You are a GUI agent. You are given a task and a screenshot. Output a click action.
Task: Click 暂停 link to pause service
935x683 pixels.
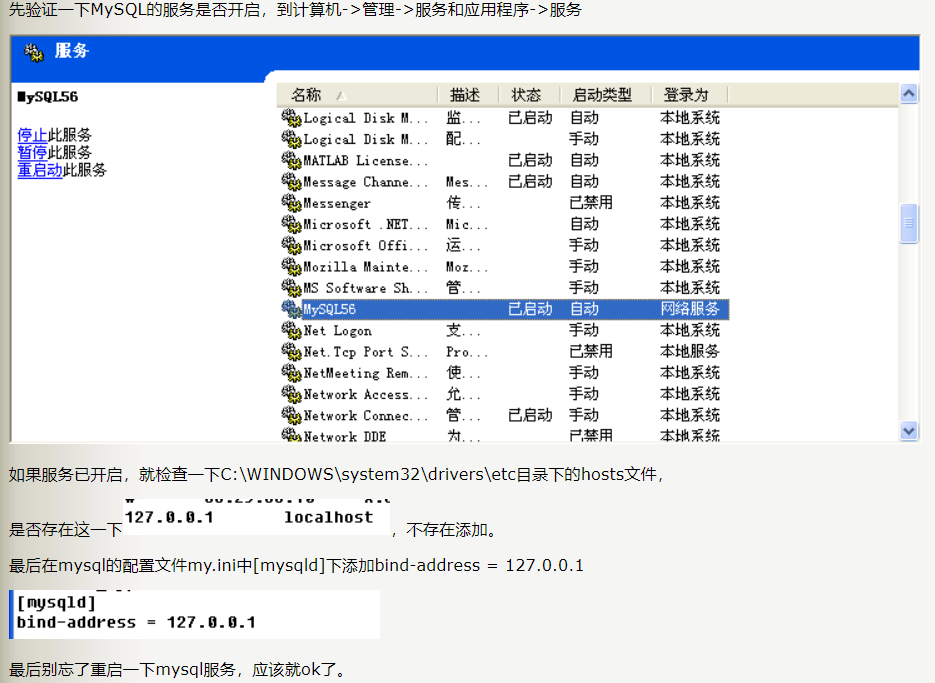32,153
